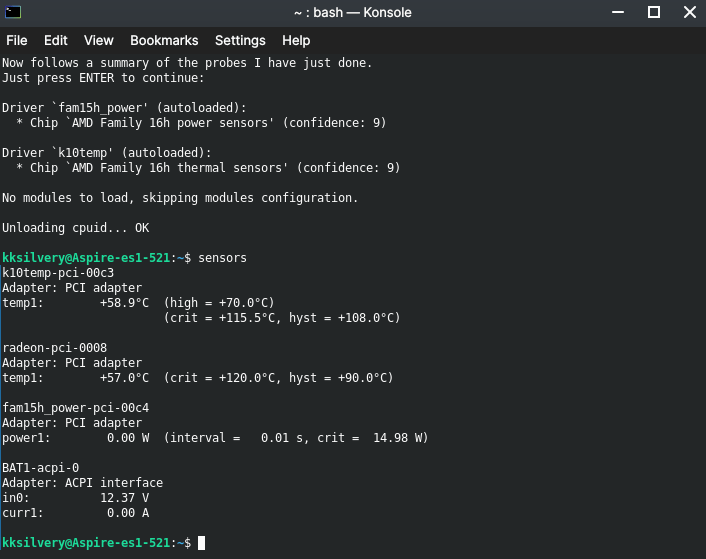Click the '0.00 A' current value
The image size is (706, 559).
point(128,513)
